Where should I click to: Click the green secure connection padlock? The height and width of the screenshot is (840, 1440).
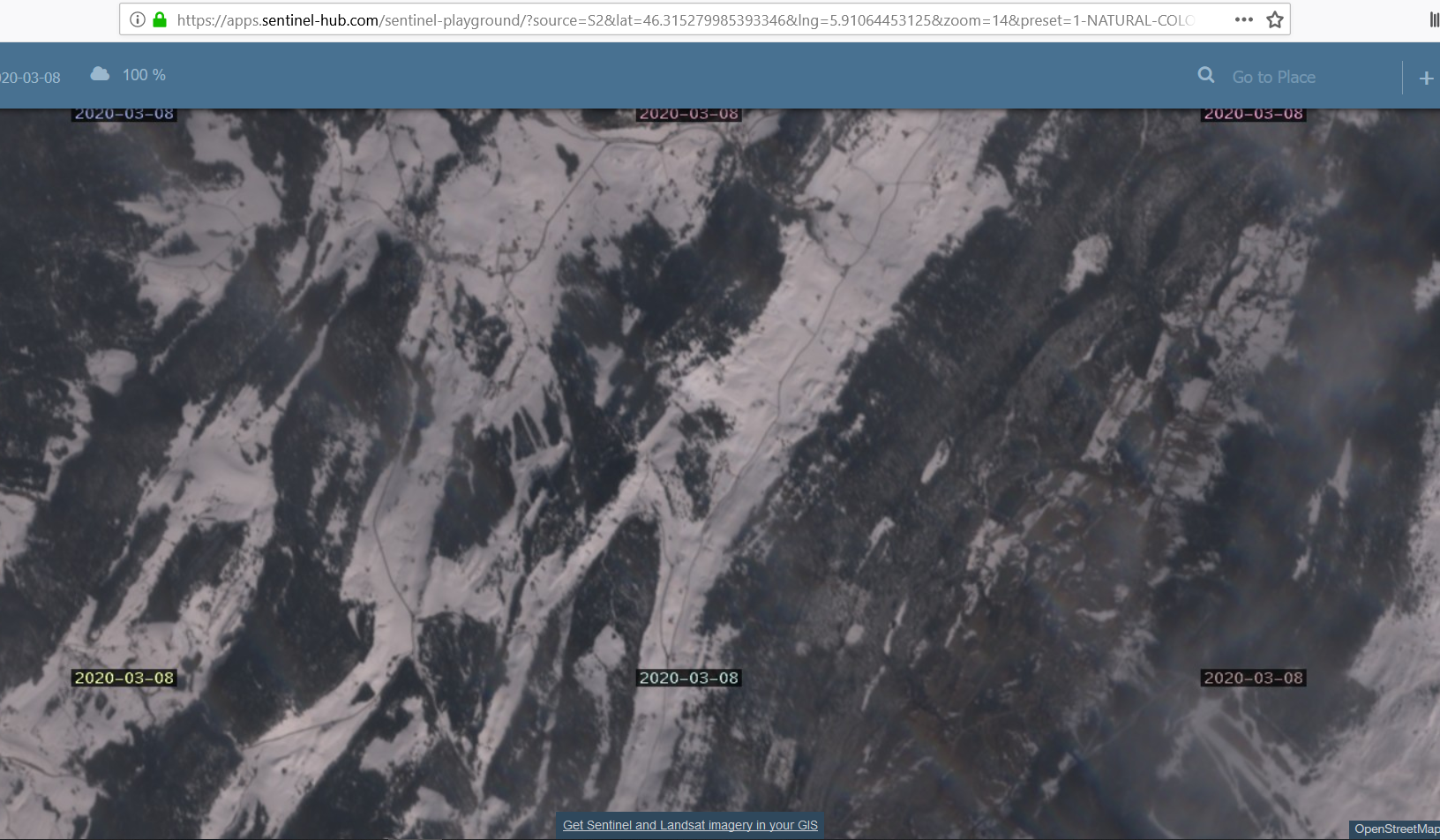coord(160,19)
